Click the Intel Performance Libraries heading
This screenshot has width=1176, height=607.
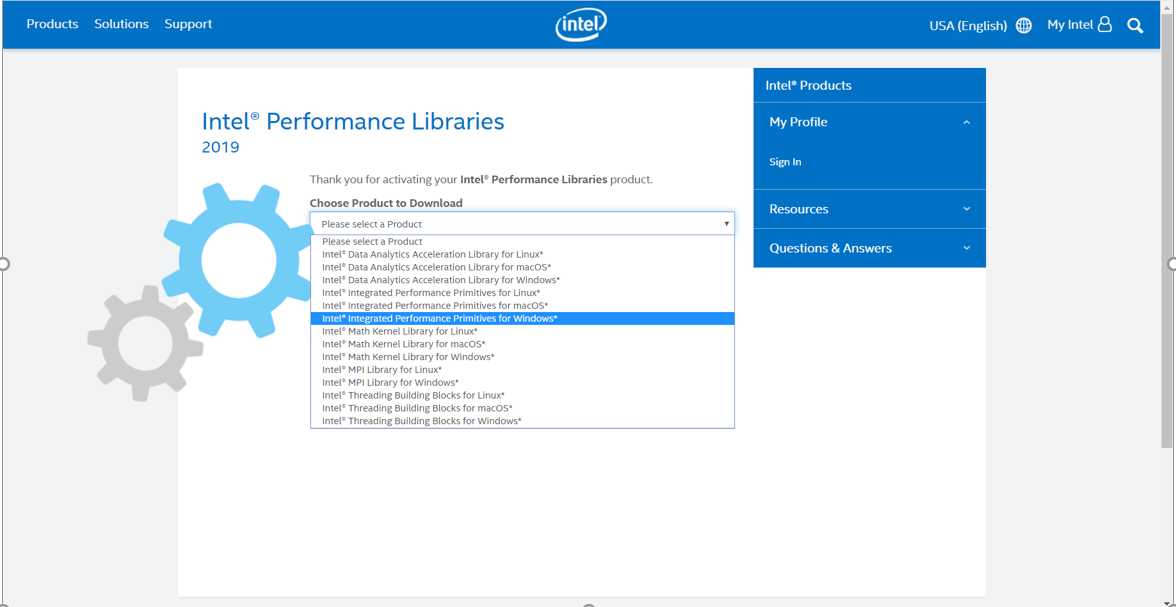tap(353, 122)
